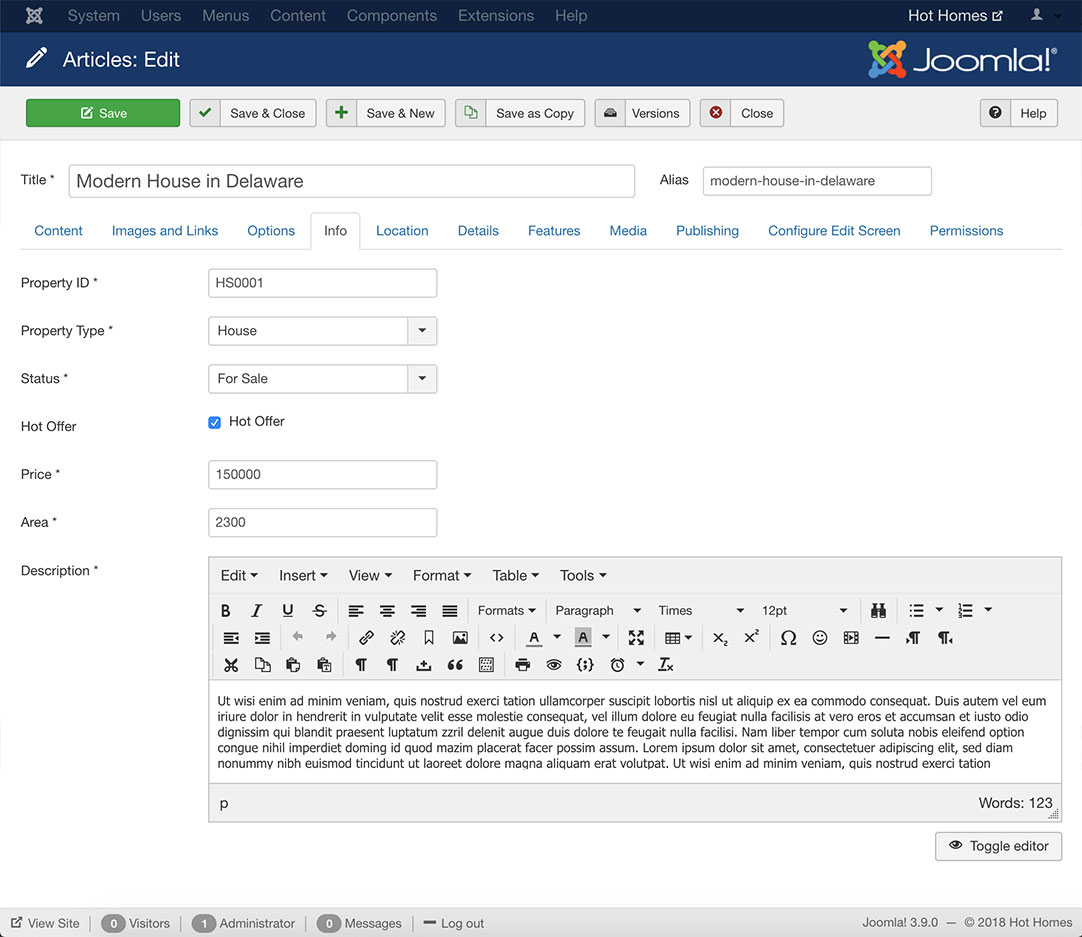Insert an anchor bookmark
Viewport: 1082px width, 937px height.
[x=429, y=638]
